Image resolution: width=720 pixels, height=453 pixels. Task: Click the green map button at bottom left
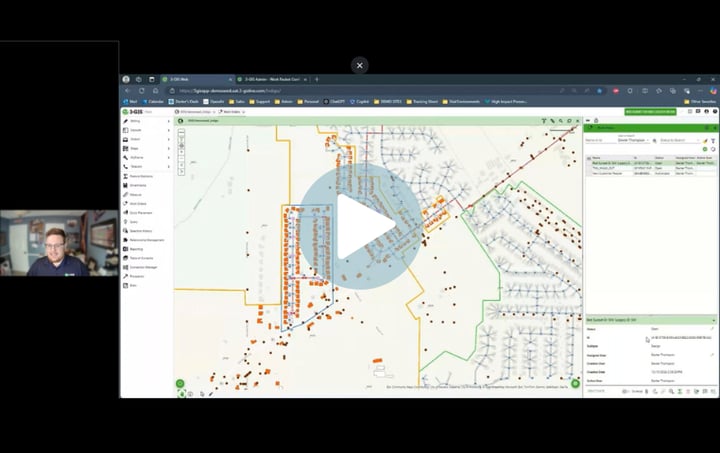coord(180,383)
